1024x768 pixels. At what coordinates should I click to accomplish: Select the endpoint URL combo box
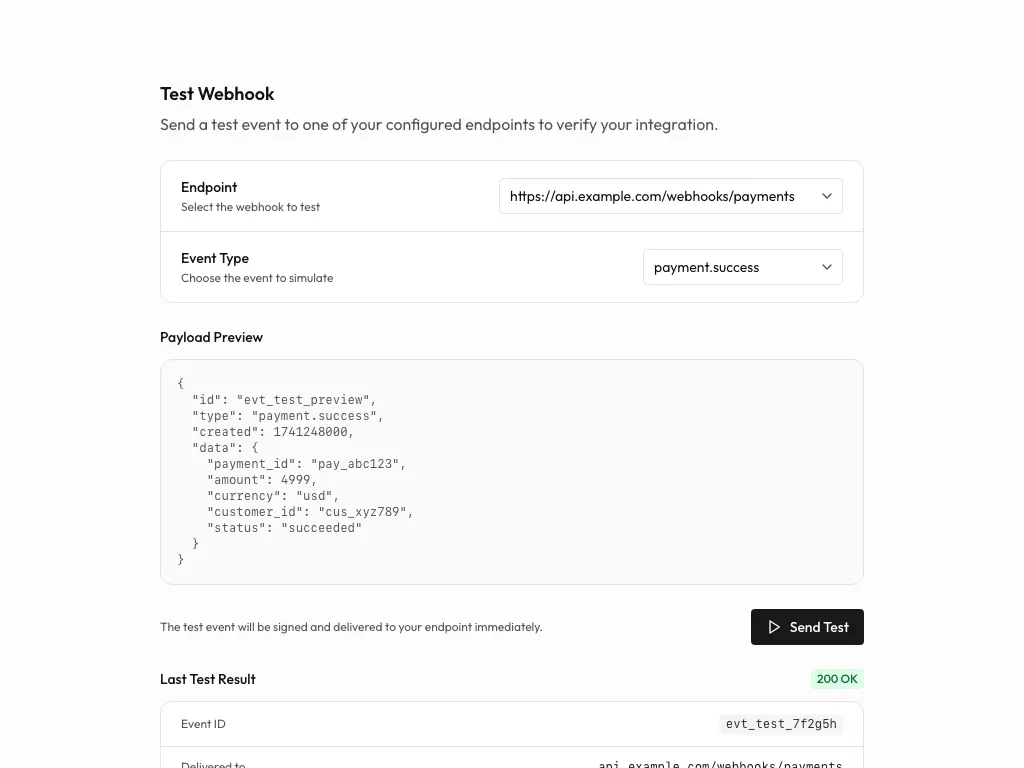[670, 196]
